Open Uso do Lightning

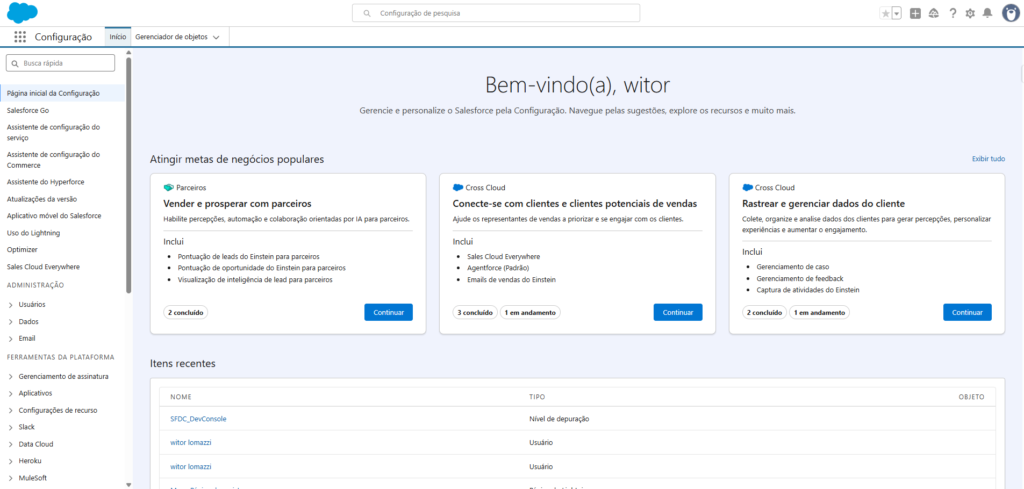tap(33, 232)
